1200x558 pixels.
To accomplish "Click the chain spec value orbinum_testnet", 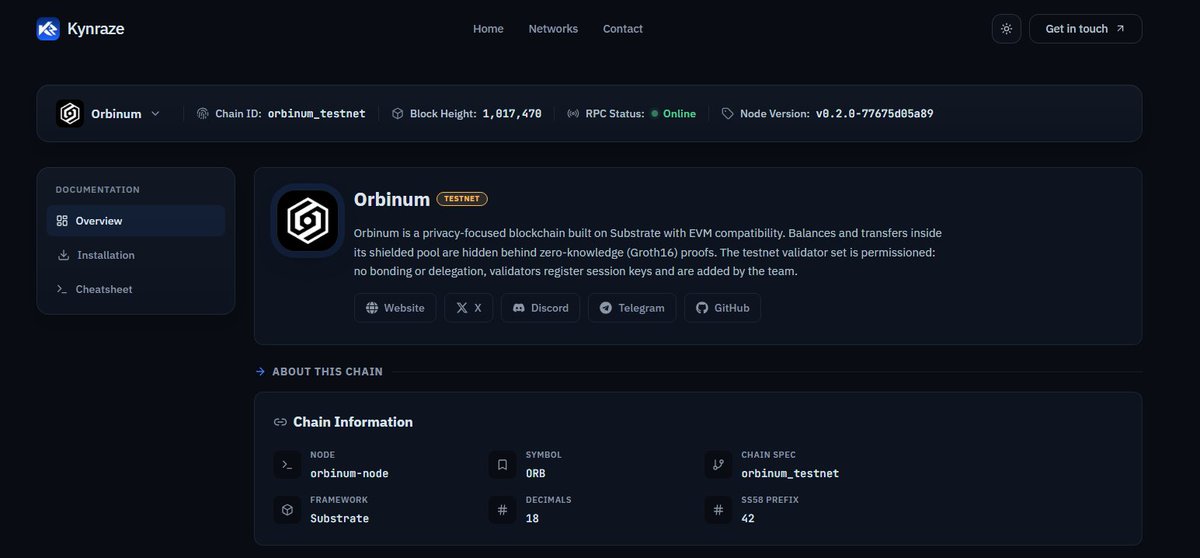I will coord(790,473).
